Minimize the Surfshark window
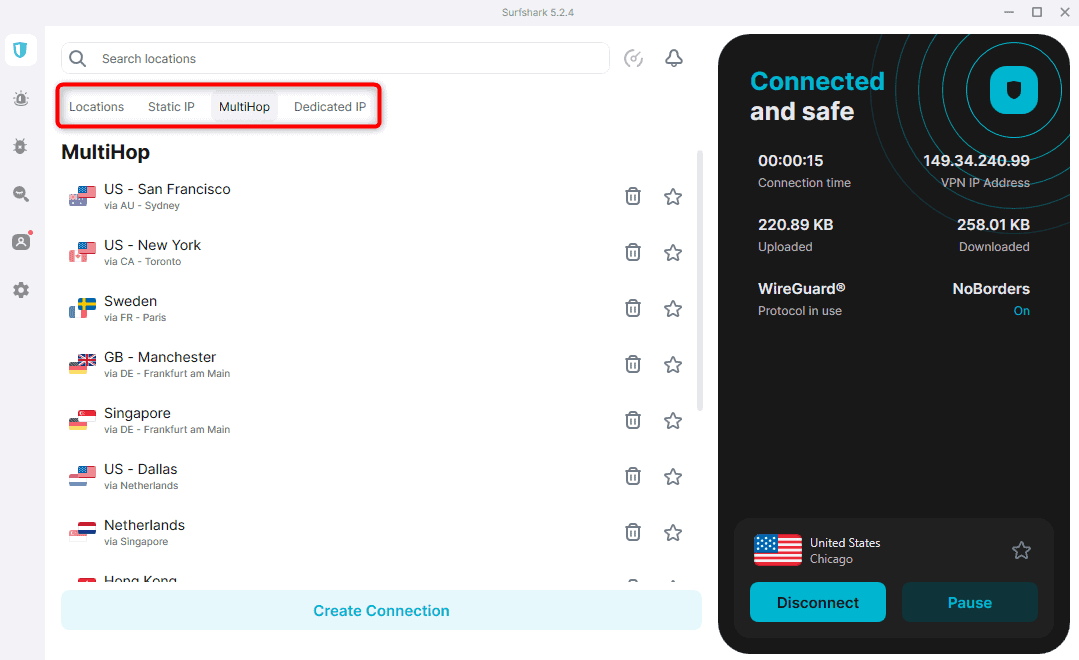Screen dimensions: 1079x660 pos(1009,12)
